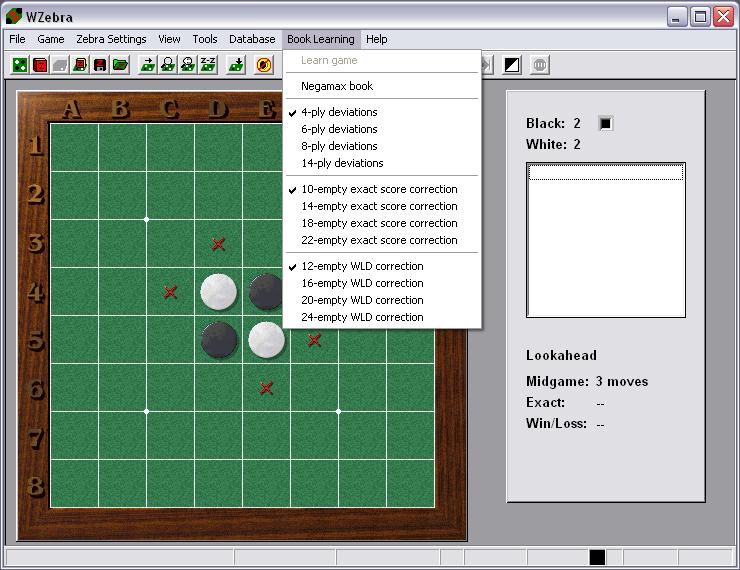Click the black and white diagonal icon
740x570 pixels.
(x=512, y=65)
